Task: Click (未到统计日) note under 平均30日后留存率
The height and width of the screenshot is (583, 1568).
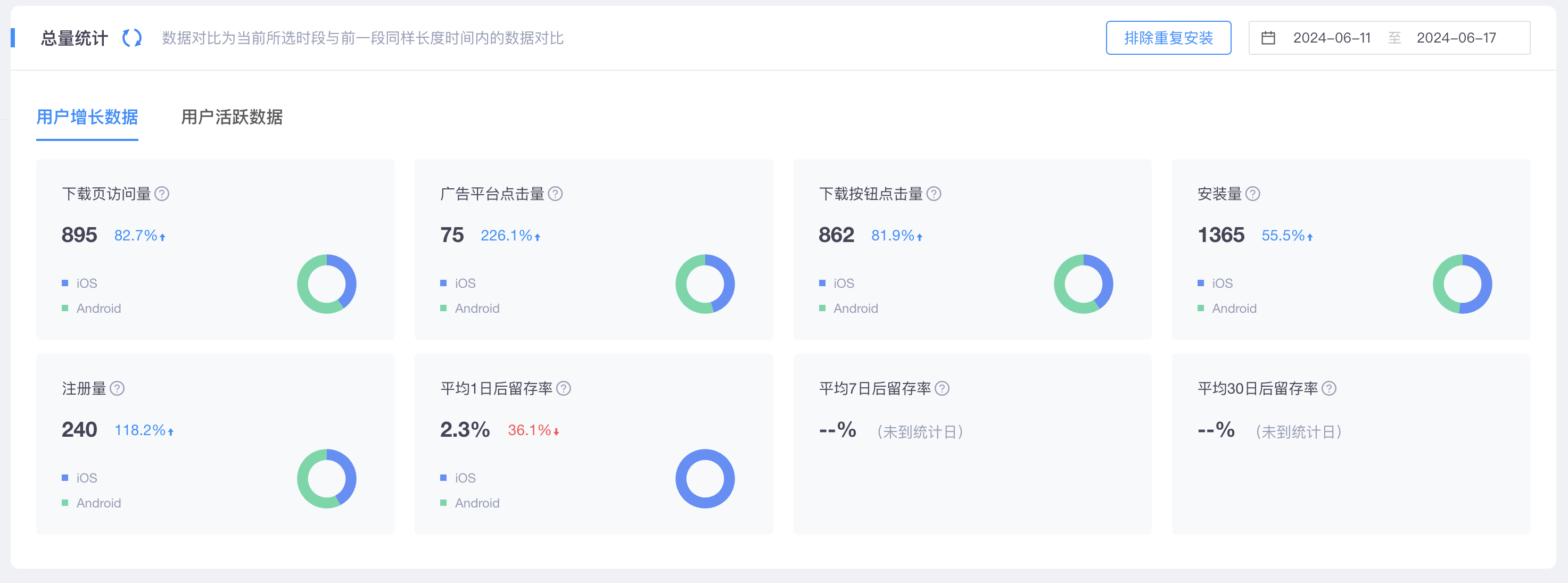Action: point(1298,431)
